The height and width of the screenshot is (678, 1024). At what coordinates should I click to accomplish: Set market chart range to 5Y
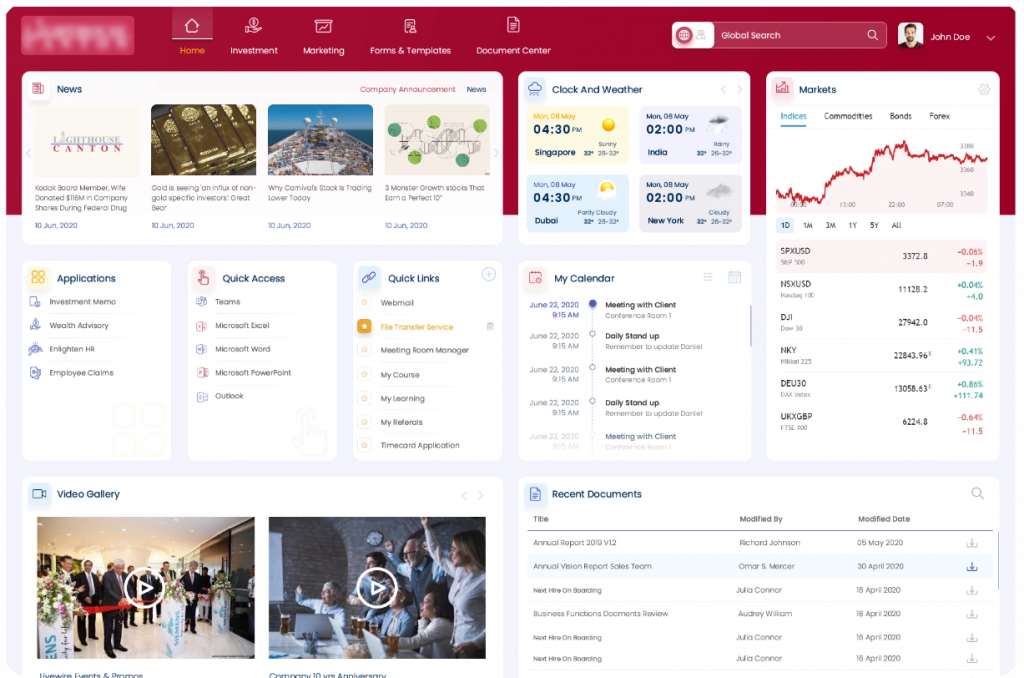[874, 225]
